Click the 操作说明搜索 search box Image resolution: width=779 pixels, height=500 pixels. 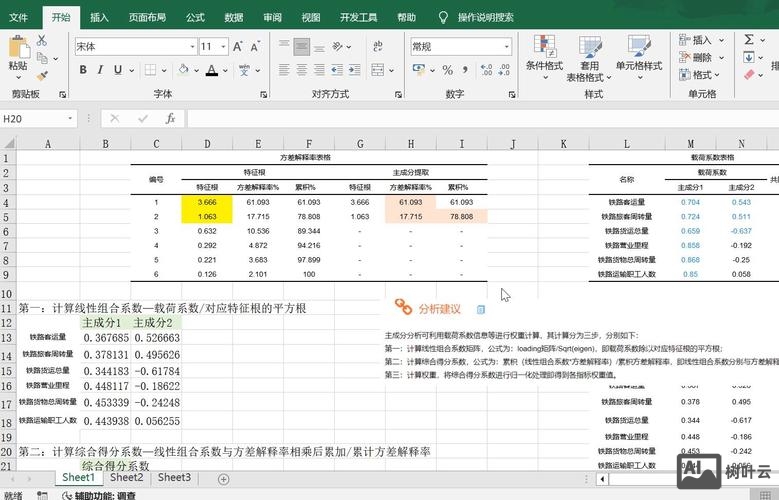click(485, 17)
